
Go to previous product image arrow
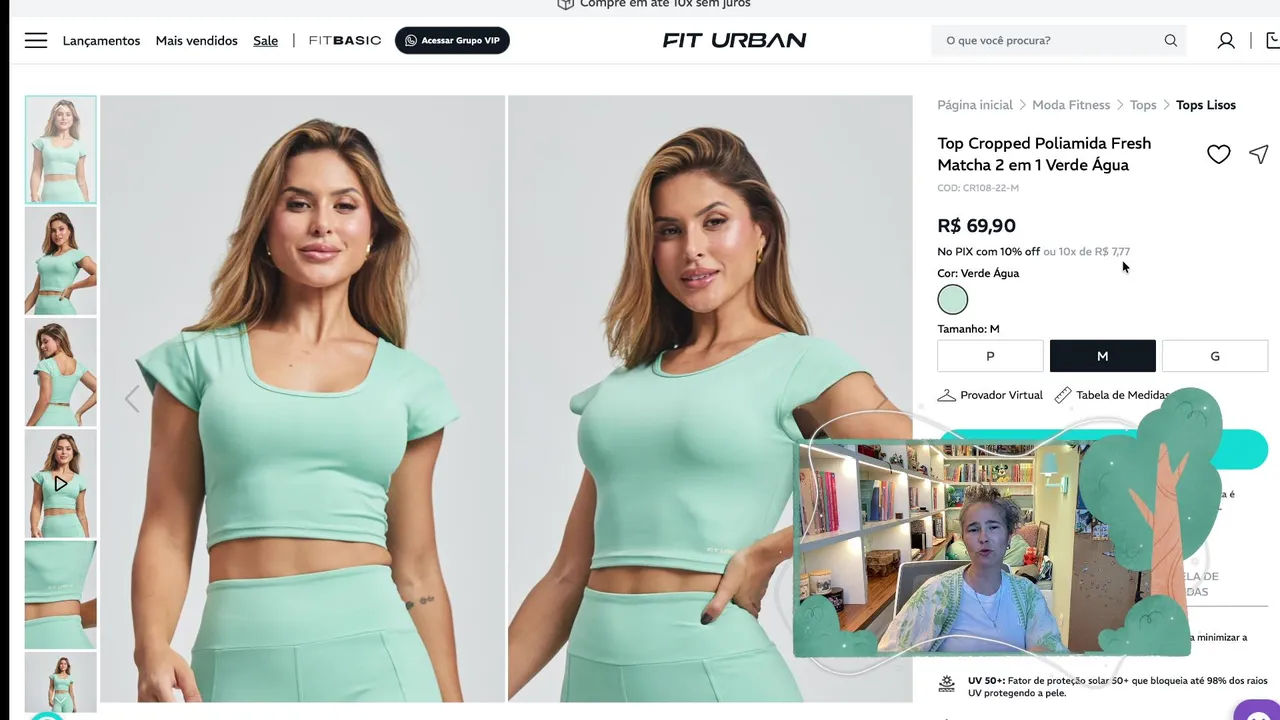(x=132, y=399)
